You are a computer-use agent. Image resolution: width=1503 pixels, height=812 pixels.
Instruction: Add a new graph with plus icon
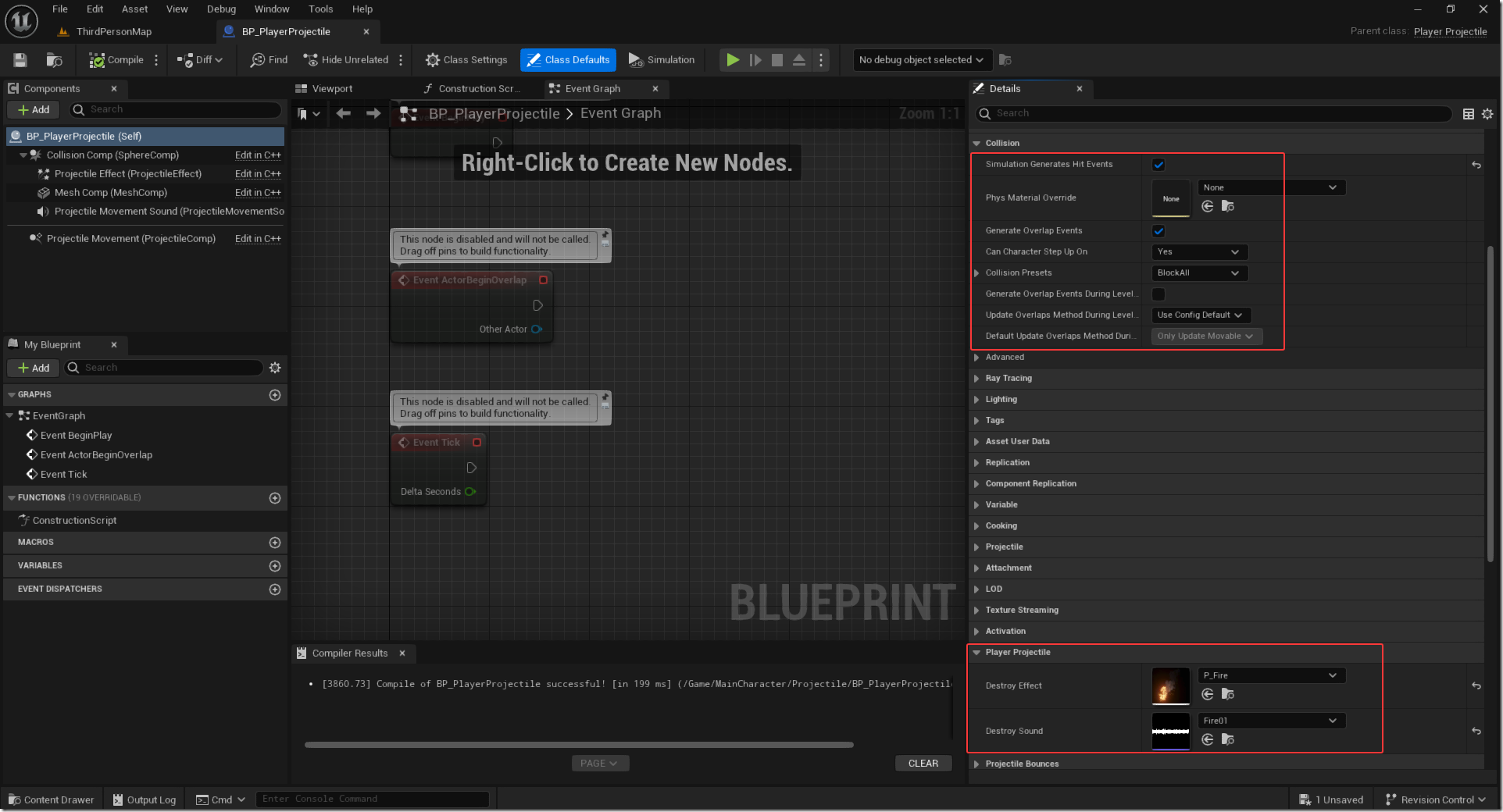(275, 395)
